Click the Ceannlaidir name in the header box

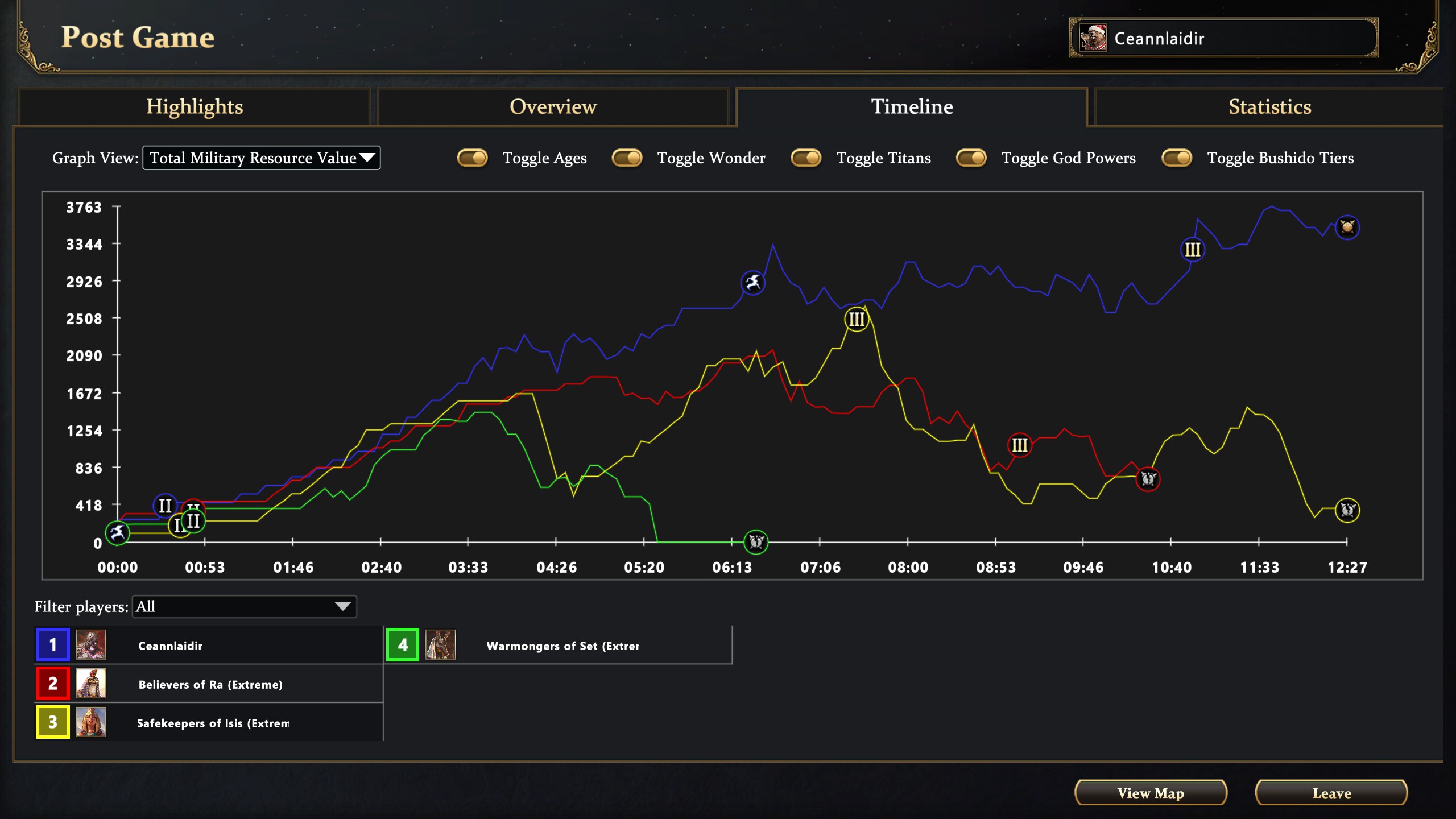(x=1159, y=39)
